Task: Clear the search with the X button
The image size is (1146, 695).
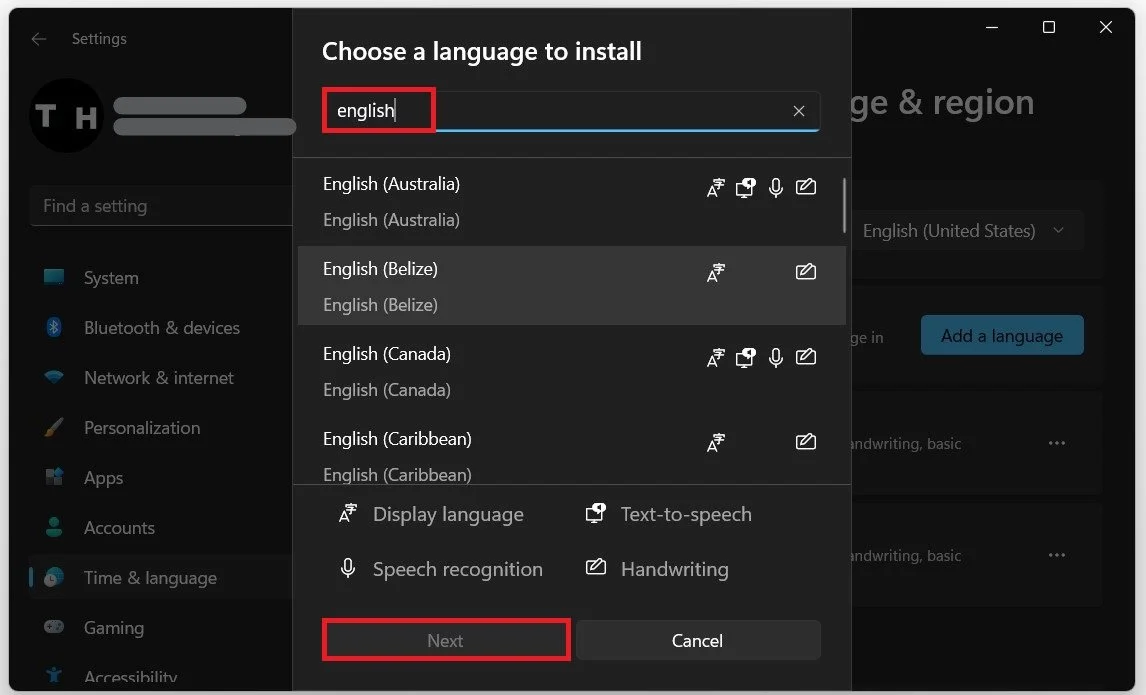Action: (x=798, y=111)
